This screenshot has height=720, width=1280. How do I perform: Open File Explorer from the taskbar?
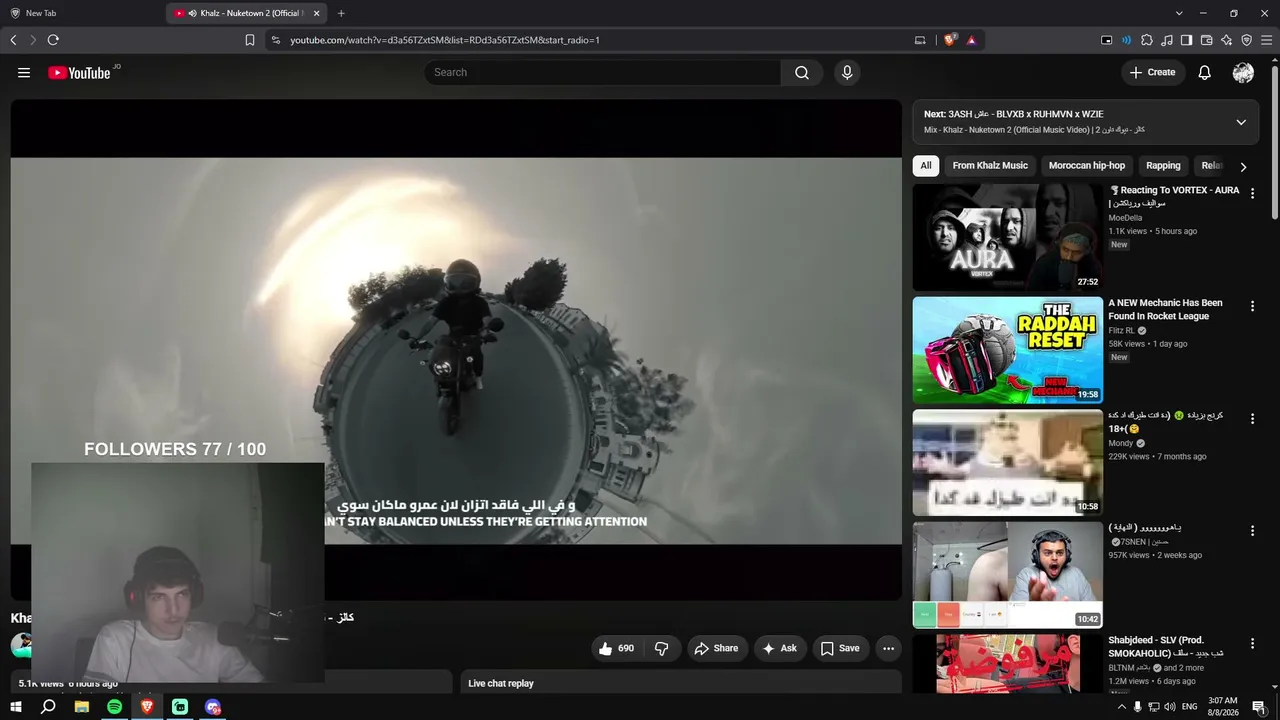pos(82,707)
